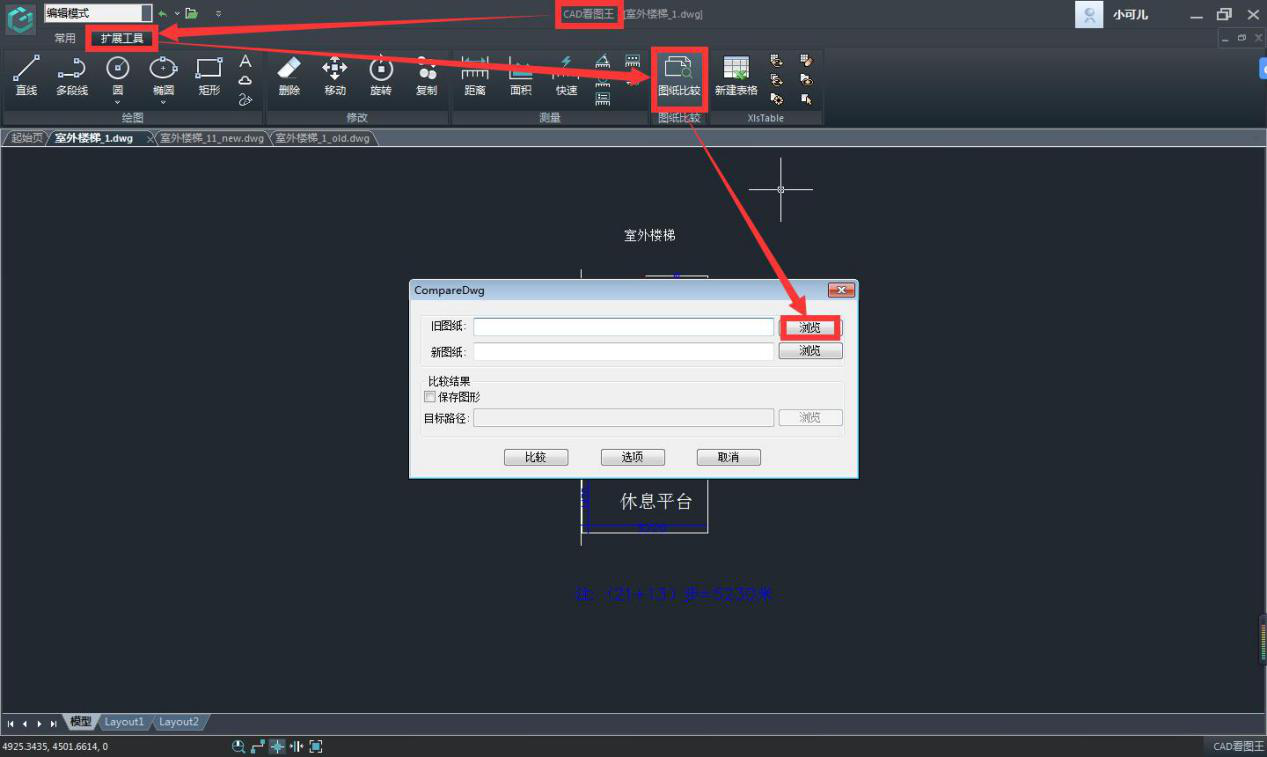
Task: Choose the 矩形 rectangle tool
Action: point(209,76)
